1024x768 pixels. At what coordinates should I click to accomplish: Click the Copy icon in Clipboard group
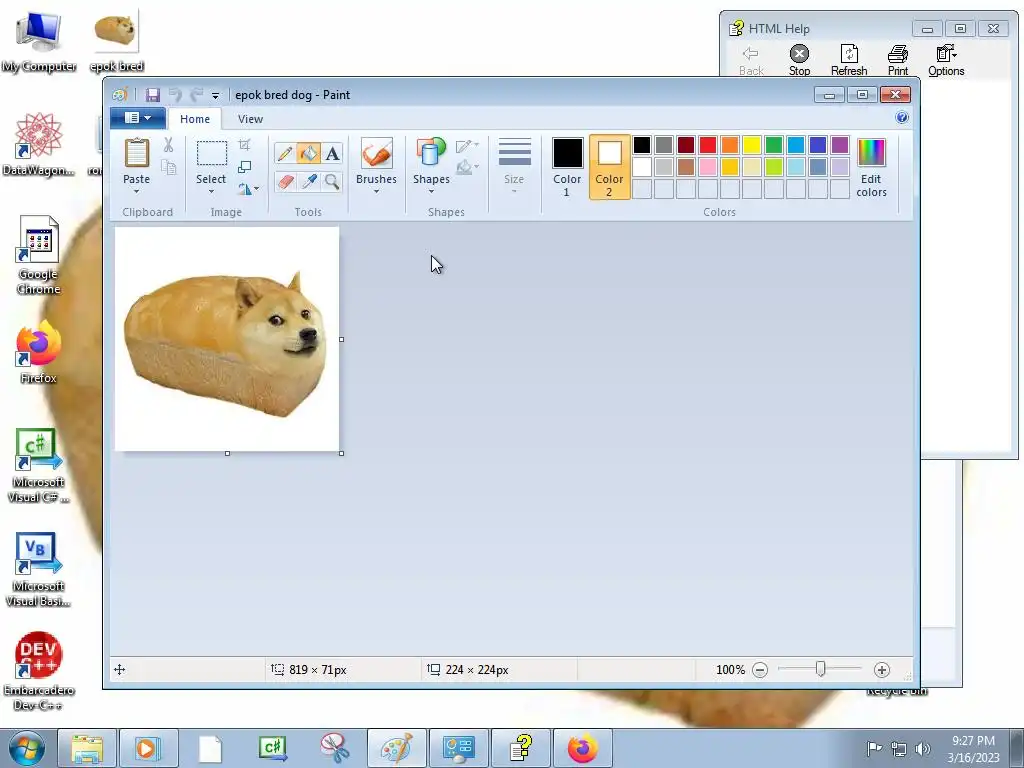click(168, 167)
